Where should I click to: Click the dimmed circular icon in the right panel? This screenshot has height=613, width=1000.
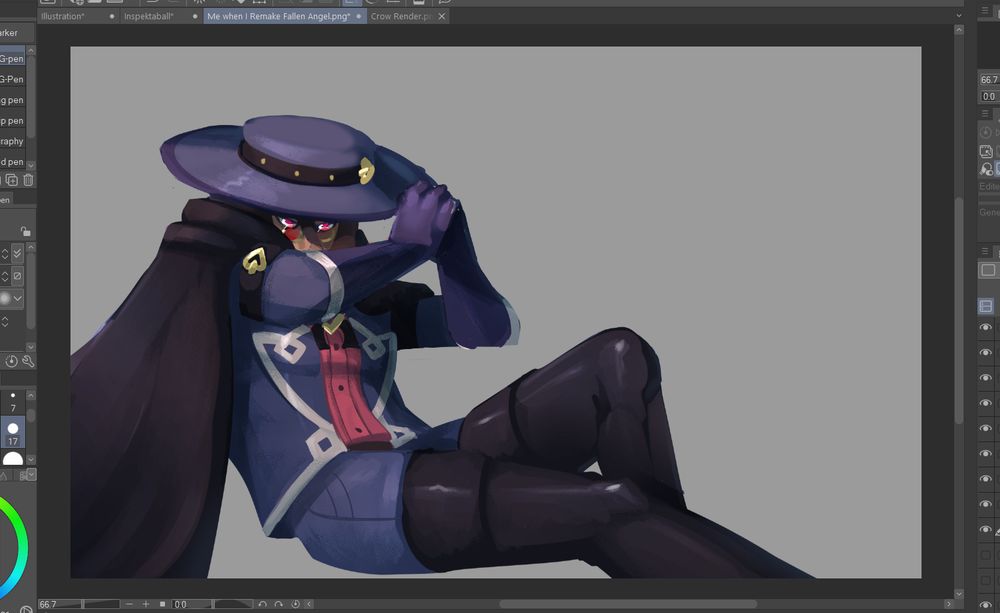(986, 132)
